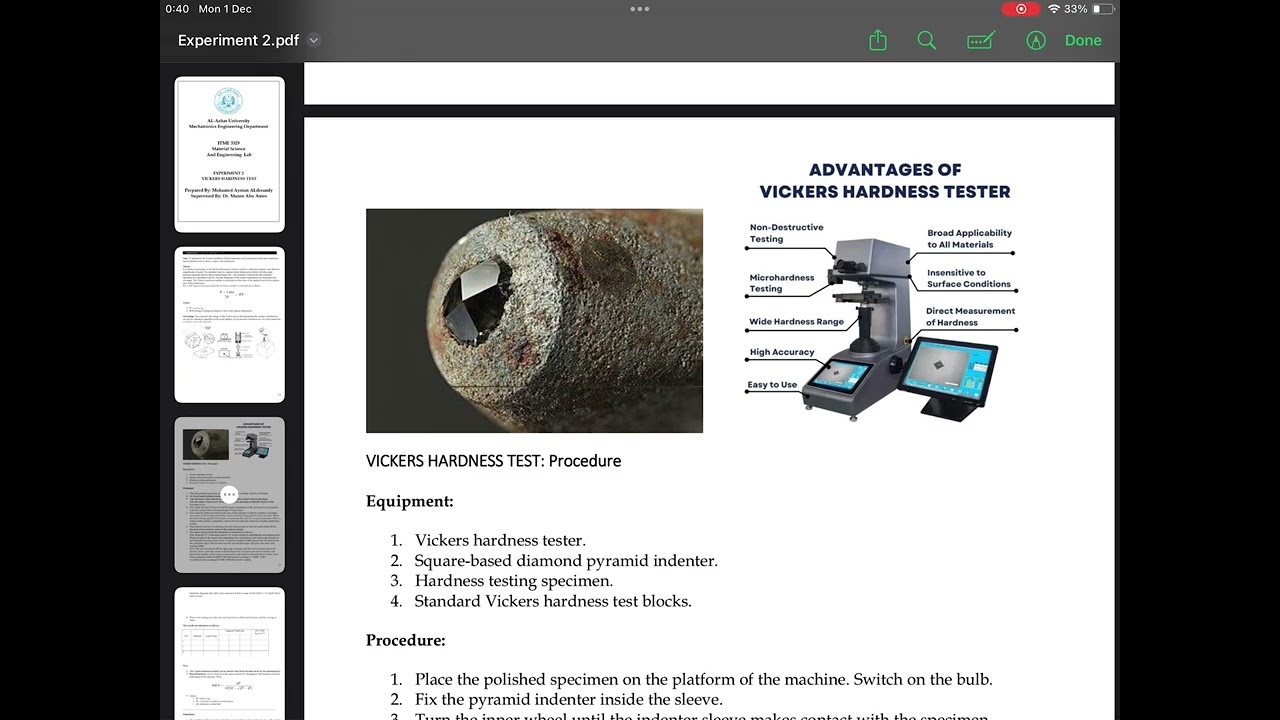Tap the 'Place the polished specimen' step
The image size is (1280, 720).
click(703, 680)
